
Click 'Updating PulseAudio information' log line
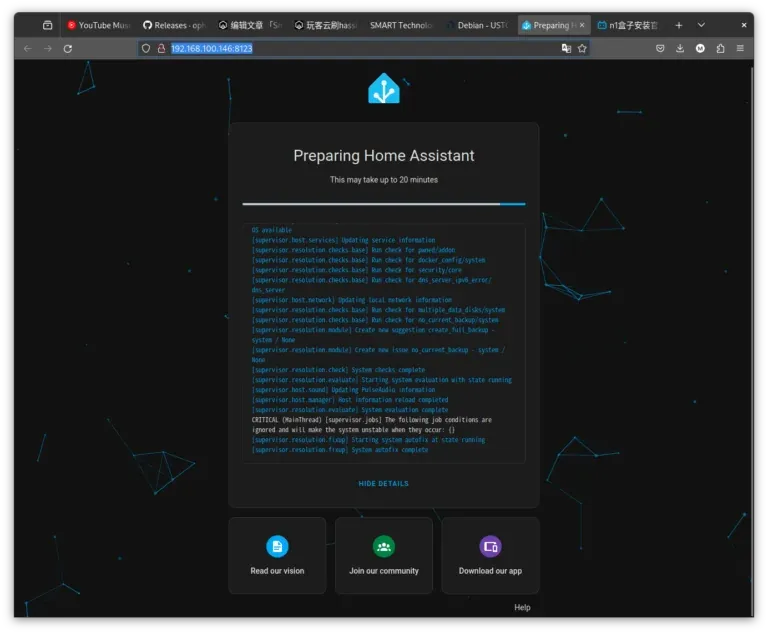click(343, 390)
